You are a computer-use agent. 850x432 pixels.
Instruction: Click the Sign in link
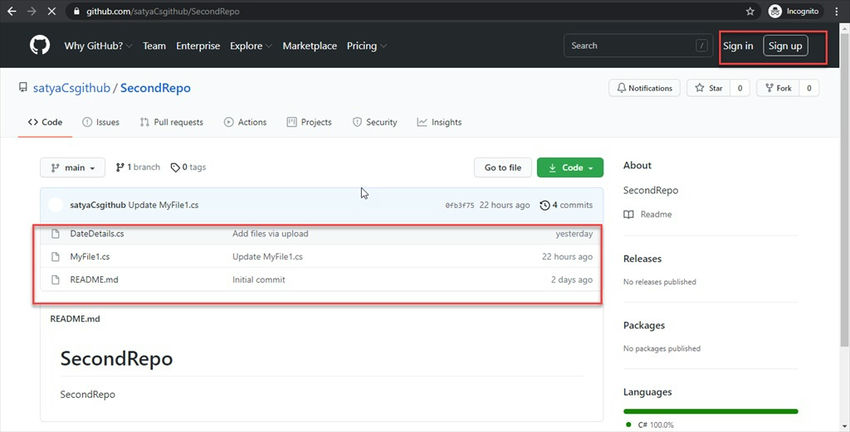[738, 46]
